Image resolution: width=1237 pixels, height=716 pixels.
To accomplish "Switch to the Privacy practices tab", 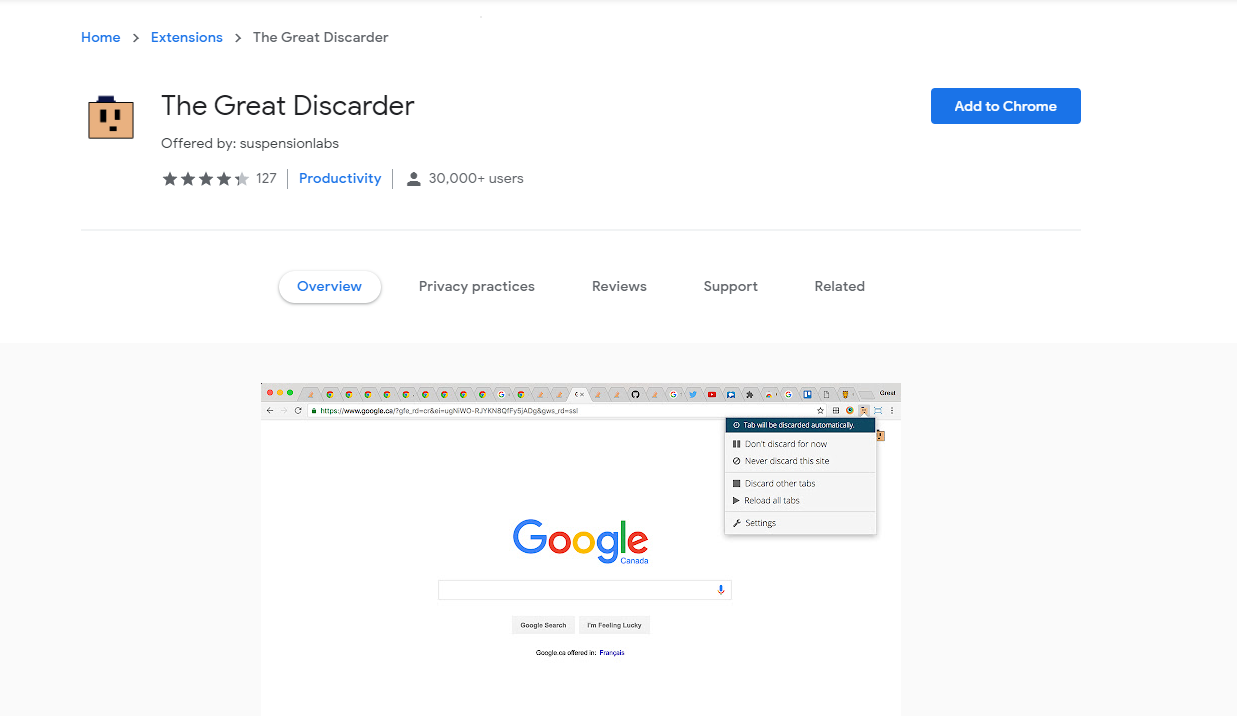I will 476,286.
